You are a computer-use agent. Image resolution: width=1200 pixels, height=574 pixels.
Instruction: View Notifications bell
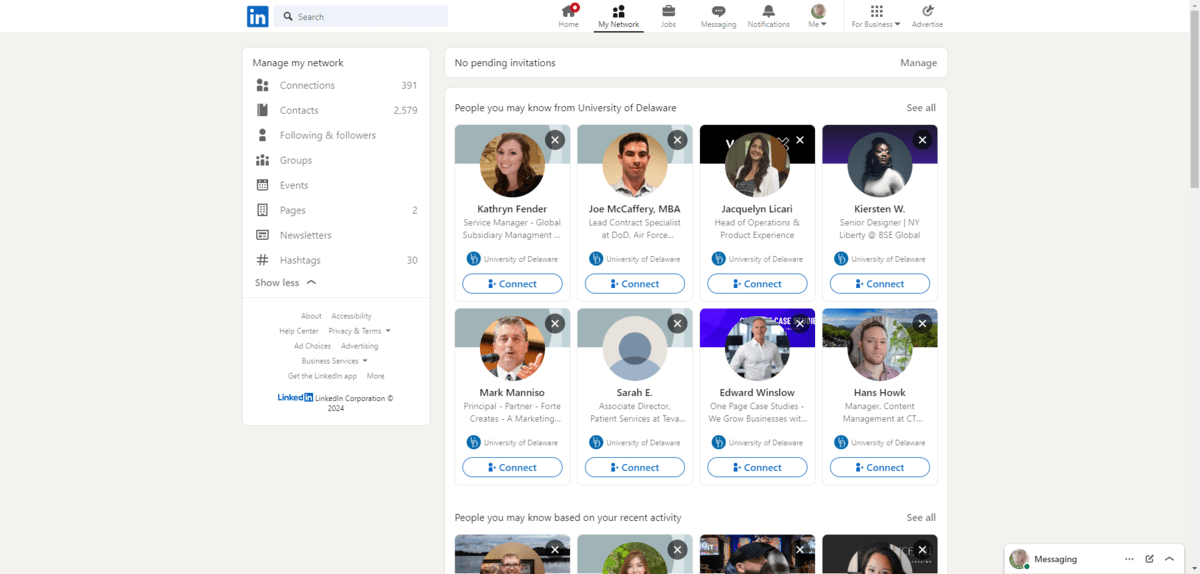click(768, 16)
